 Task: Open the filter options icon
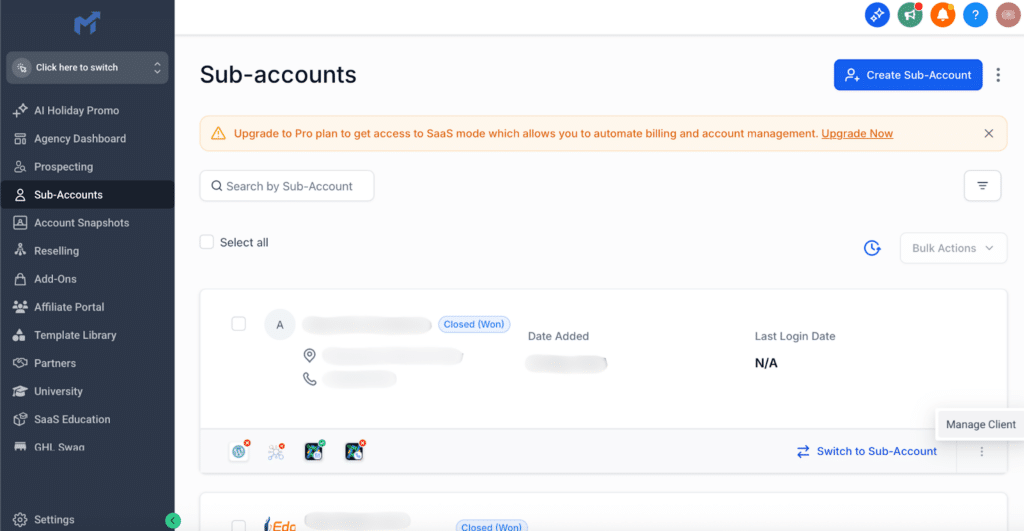click(982, 186)
